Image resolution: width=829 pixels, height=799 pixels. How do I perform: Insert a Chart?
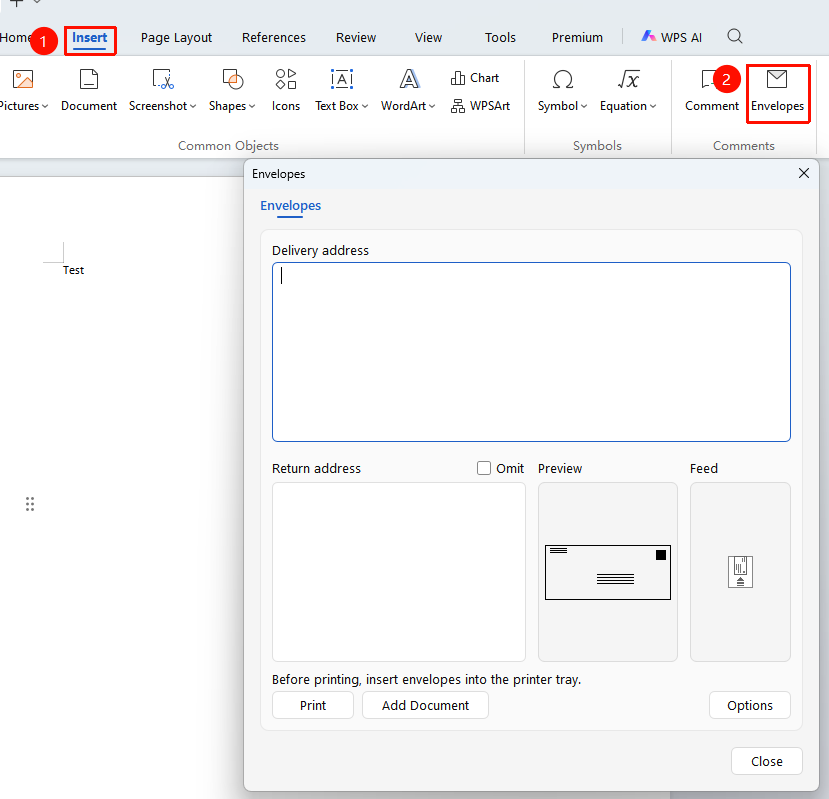point(475,78)
